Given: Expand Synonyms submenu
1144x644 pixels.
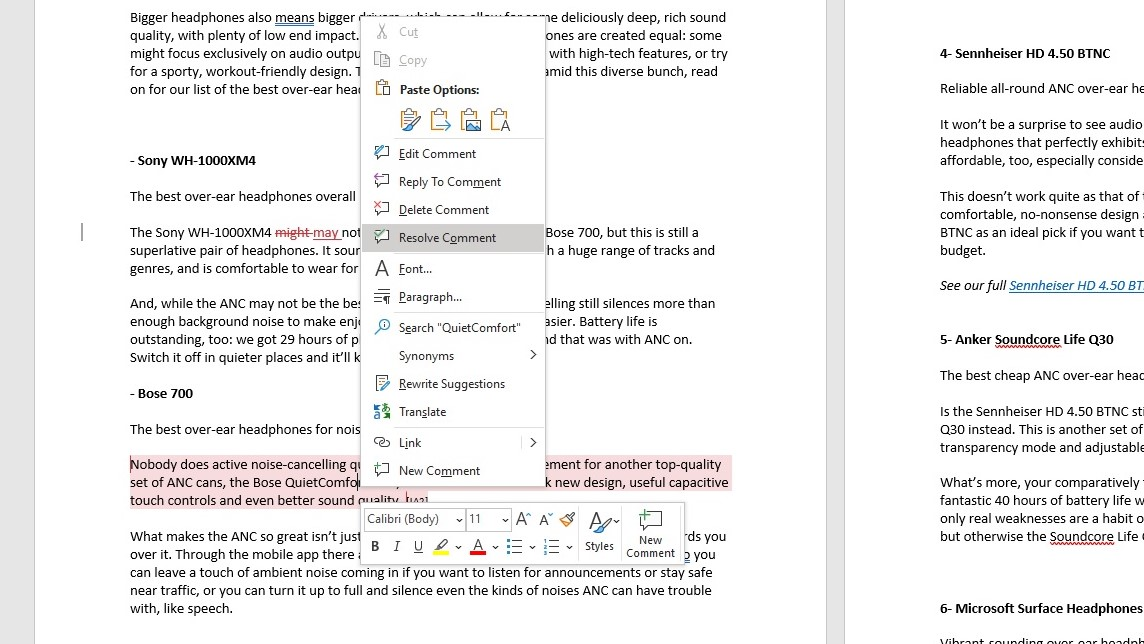Looking at the screenshot, I should [453, 355].
